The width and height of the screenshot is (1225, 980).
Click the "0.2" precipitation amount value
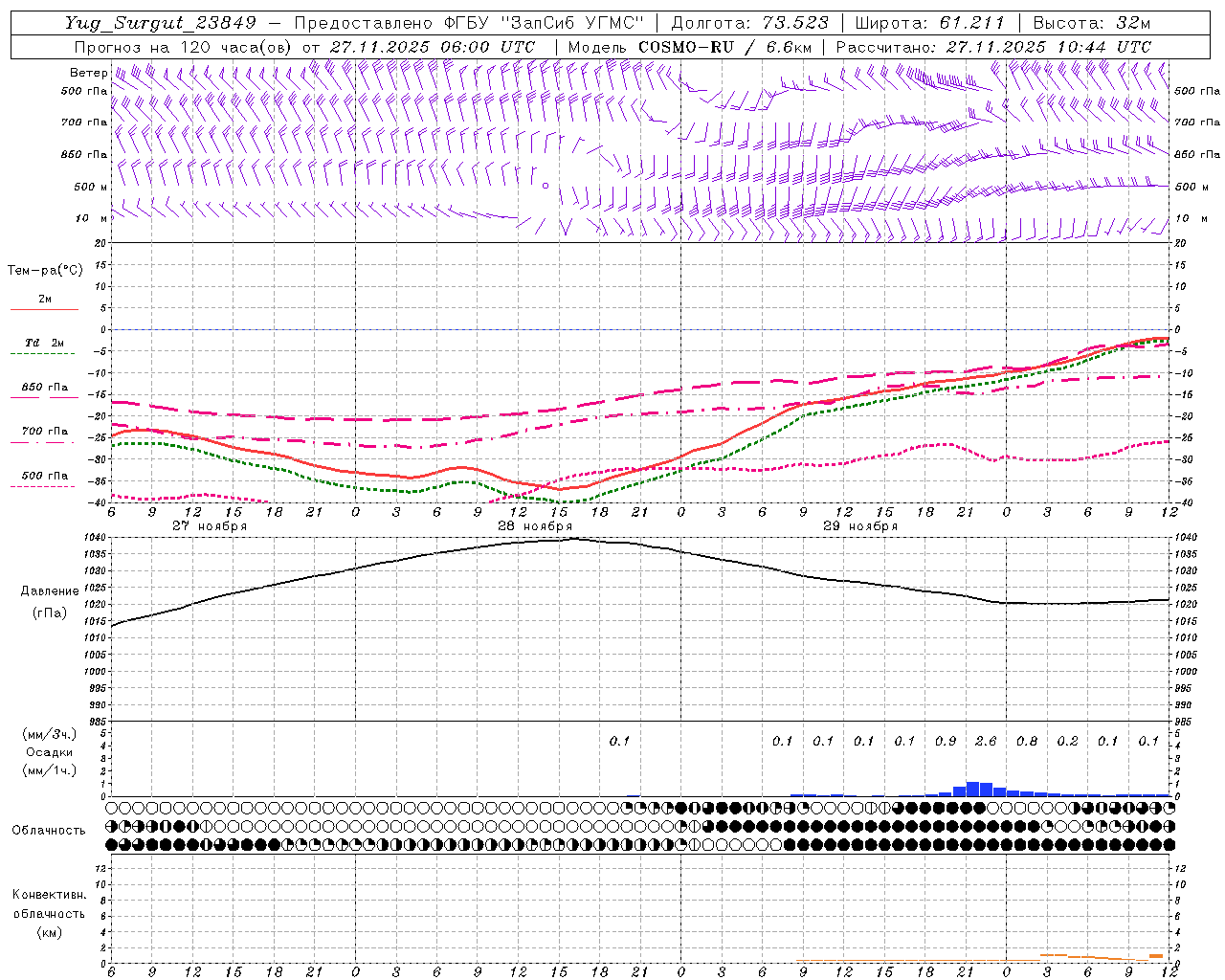pos(1067,741)
